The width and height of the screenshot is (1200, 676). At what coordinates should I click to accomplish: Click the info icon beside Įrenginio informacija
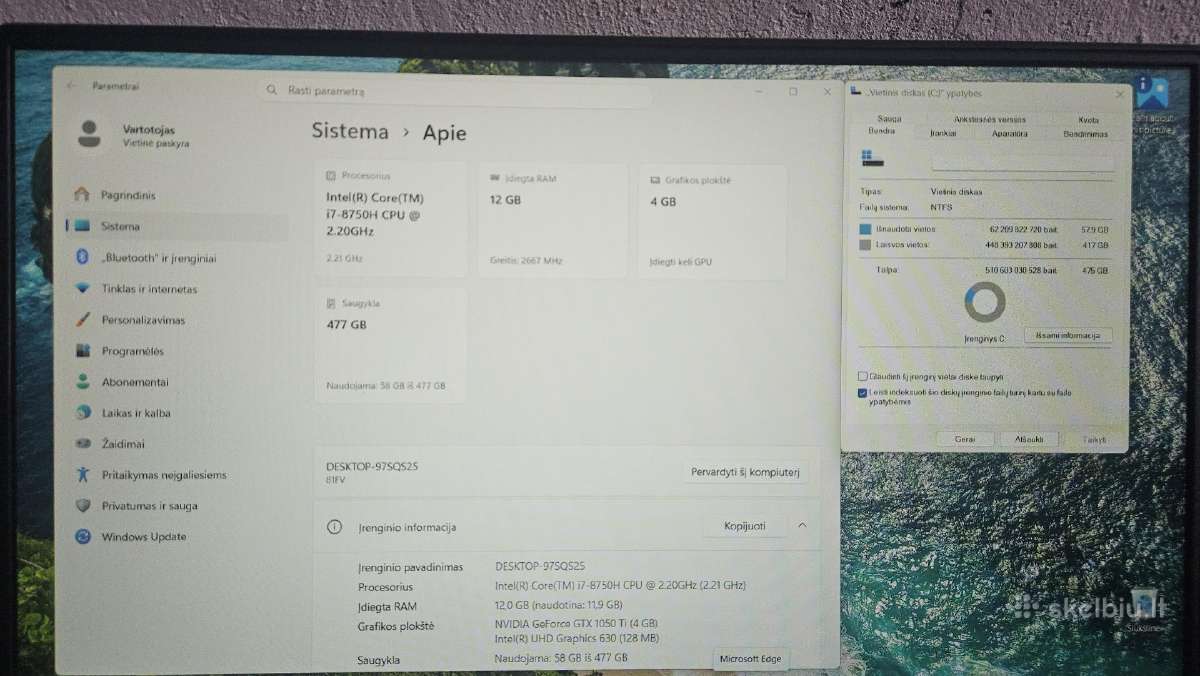334,527
